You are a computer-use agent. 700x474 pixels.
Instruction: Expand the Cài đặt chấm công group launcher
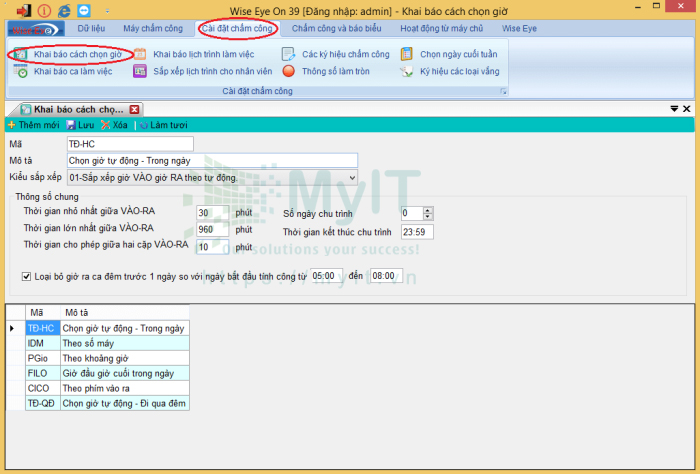point(504,91)
